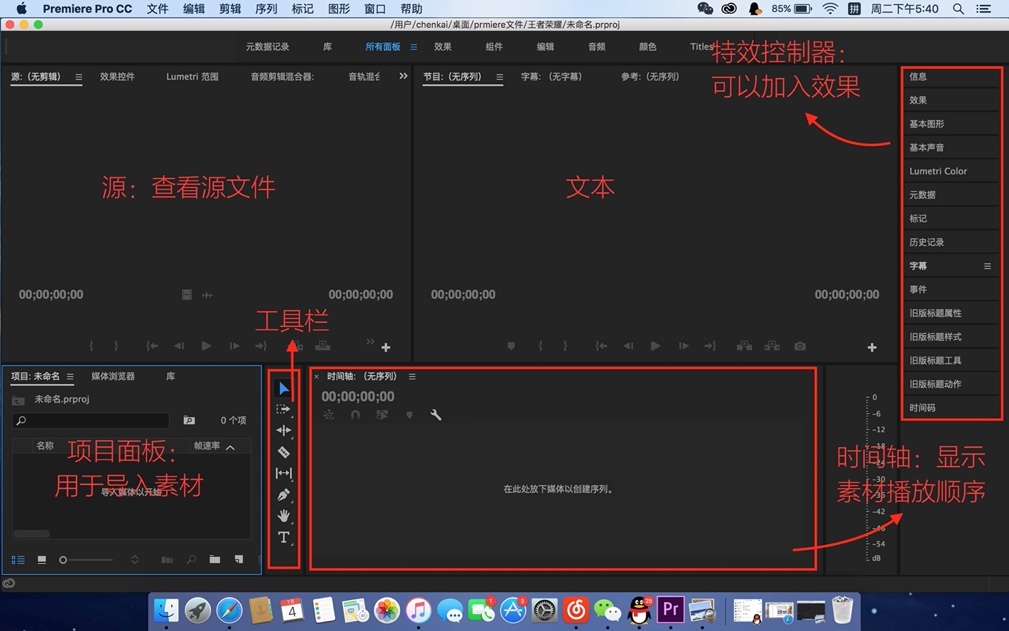Open the 历史记录 panel
Screen dimensions: 1009x631
click(930, 241)
